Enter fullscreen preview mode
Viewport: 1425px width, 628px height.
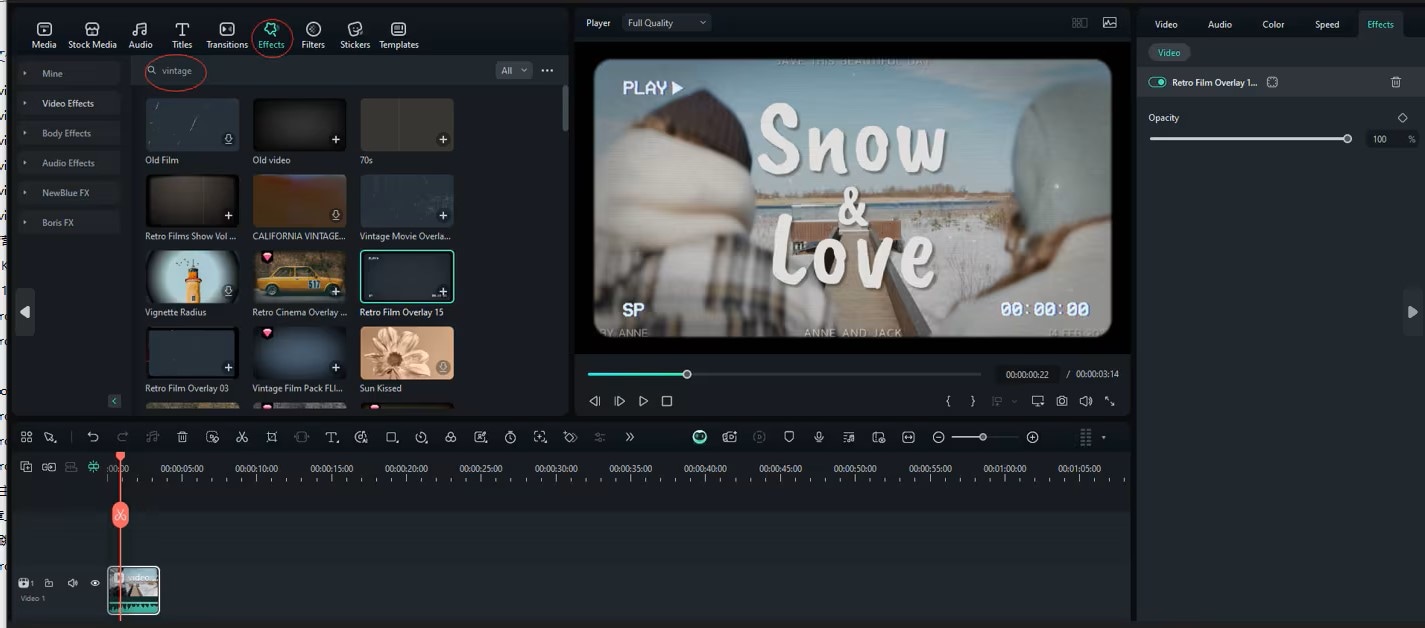tap(1110, 401)
